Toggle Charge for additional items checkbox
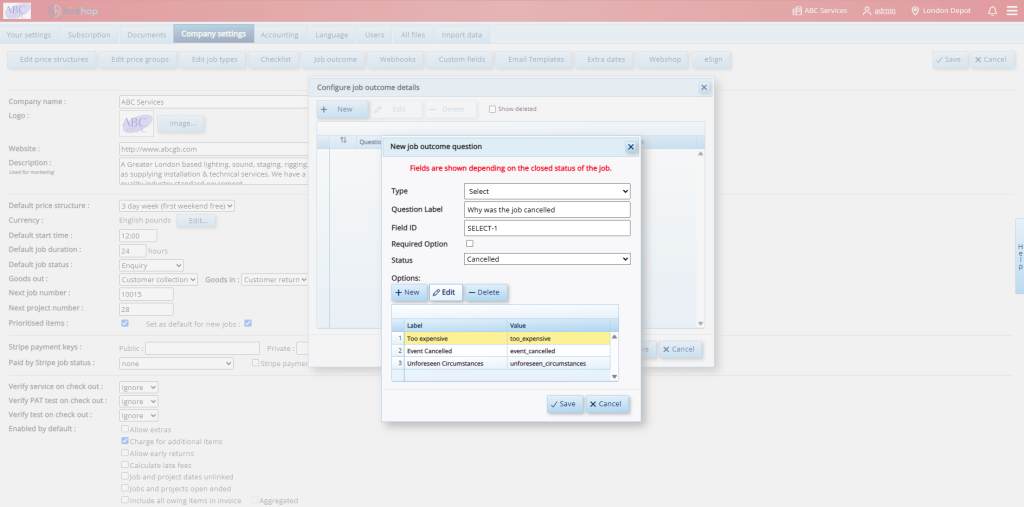The height and width of the screenshot is (507, 1024). tap(125, 441)
